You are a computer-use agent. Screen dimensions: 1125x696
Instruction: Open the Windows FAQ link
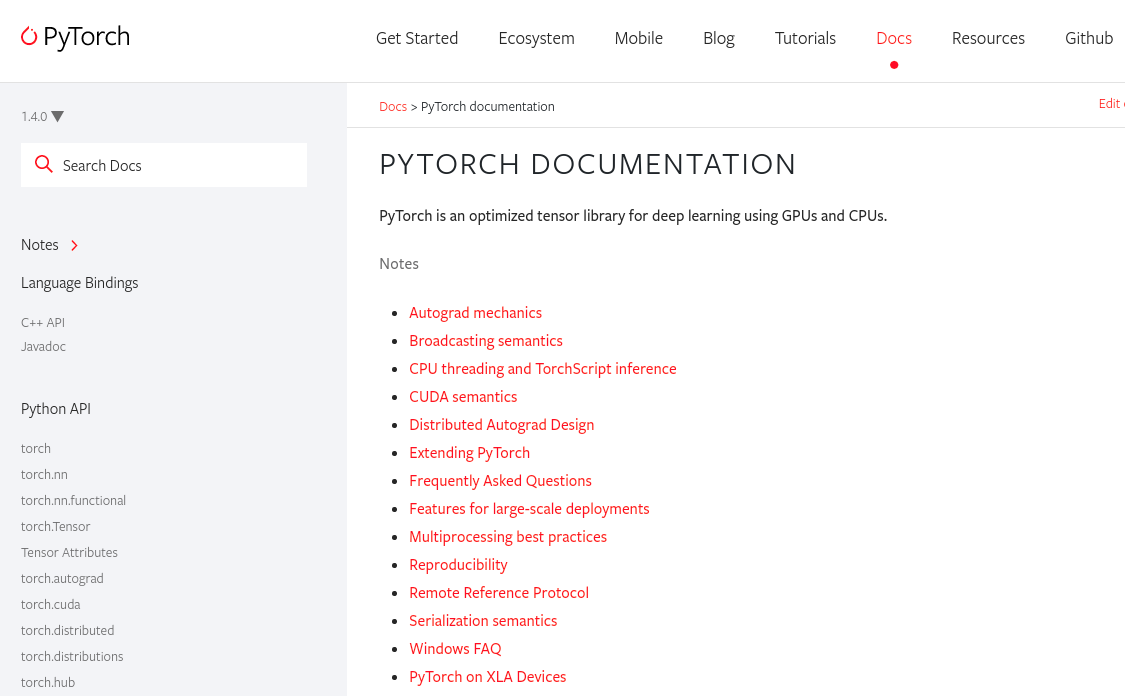point(455,649)
